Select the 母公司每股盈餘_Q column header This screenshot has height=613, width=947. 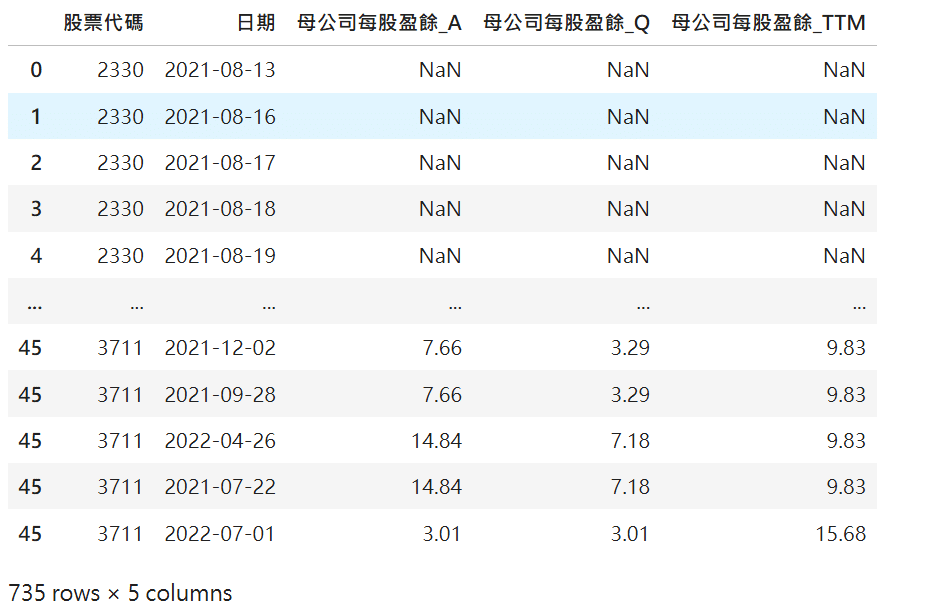coord(566,23)
